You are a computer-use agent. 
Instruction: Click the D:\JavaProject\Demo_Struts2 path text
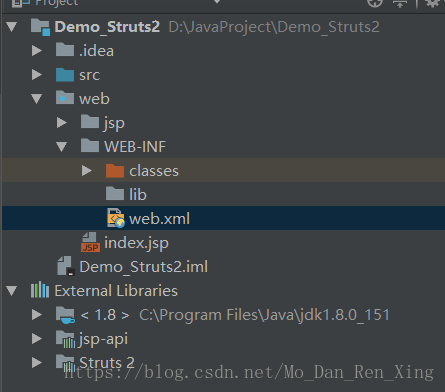tap(274, 27)
